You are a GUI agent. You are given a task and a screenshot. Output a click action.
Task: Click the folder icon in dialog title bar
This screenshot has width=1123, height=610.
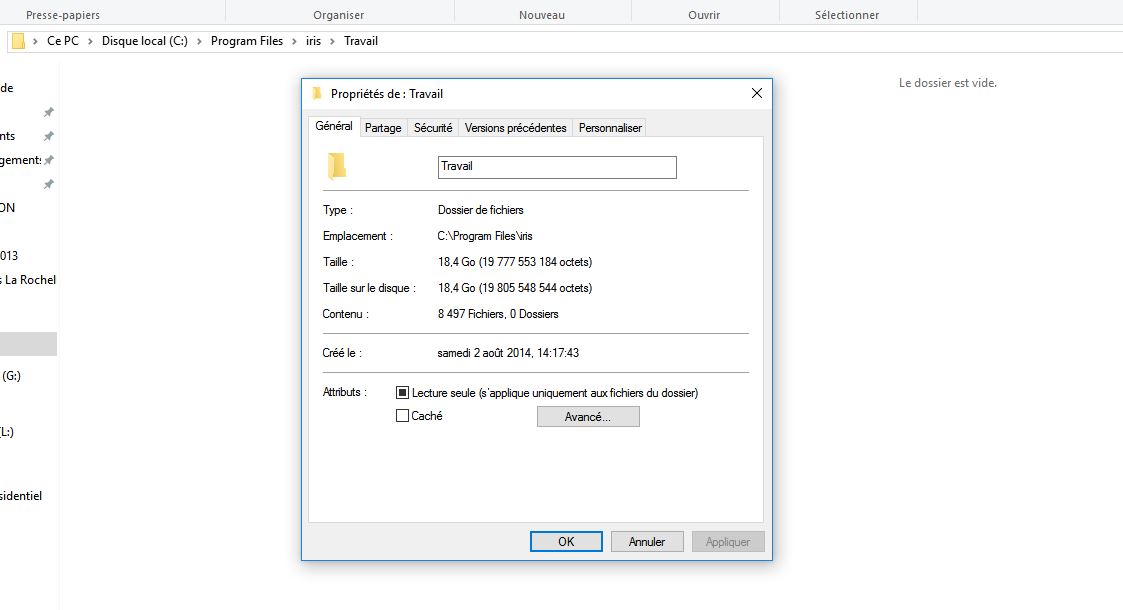coord(317,93)
